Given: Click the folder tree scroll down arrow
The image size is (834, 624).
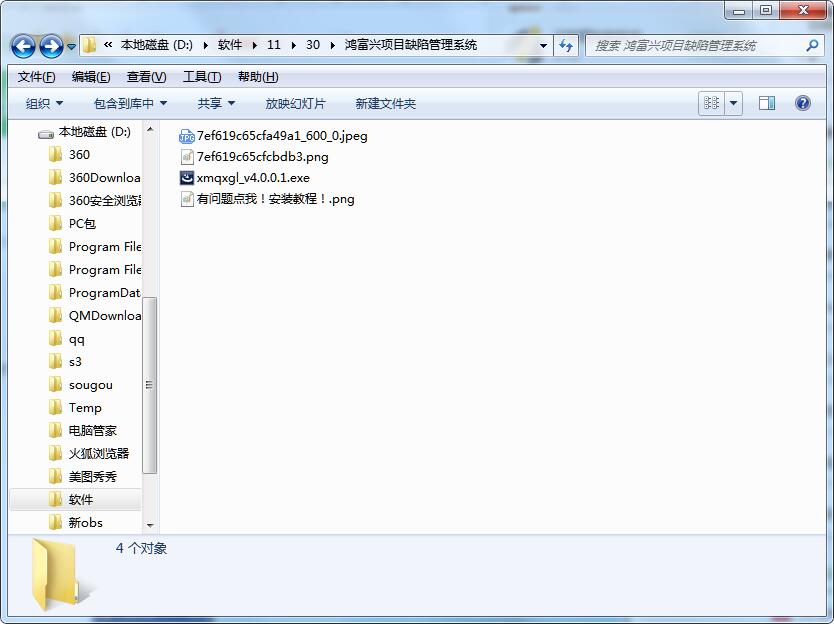Looking at the screenshot, I should coord(151,525).
